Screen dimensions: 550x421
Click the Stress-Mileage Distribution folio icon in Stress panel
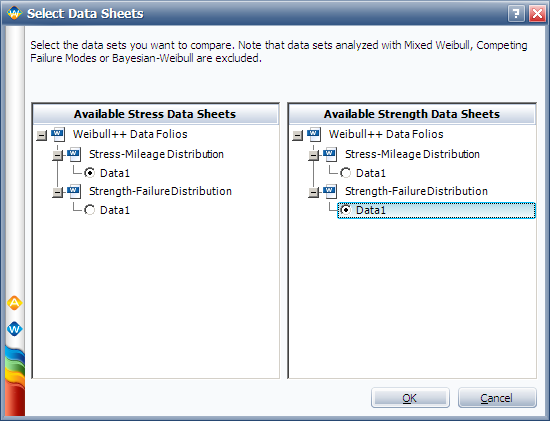[x=74, y=154]
